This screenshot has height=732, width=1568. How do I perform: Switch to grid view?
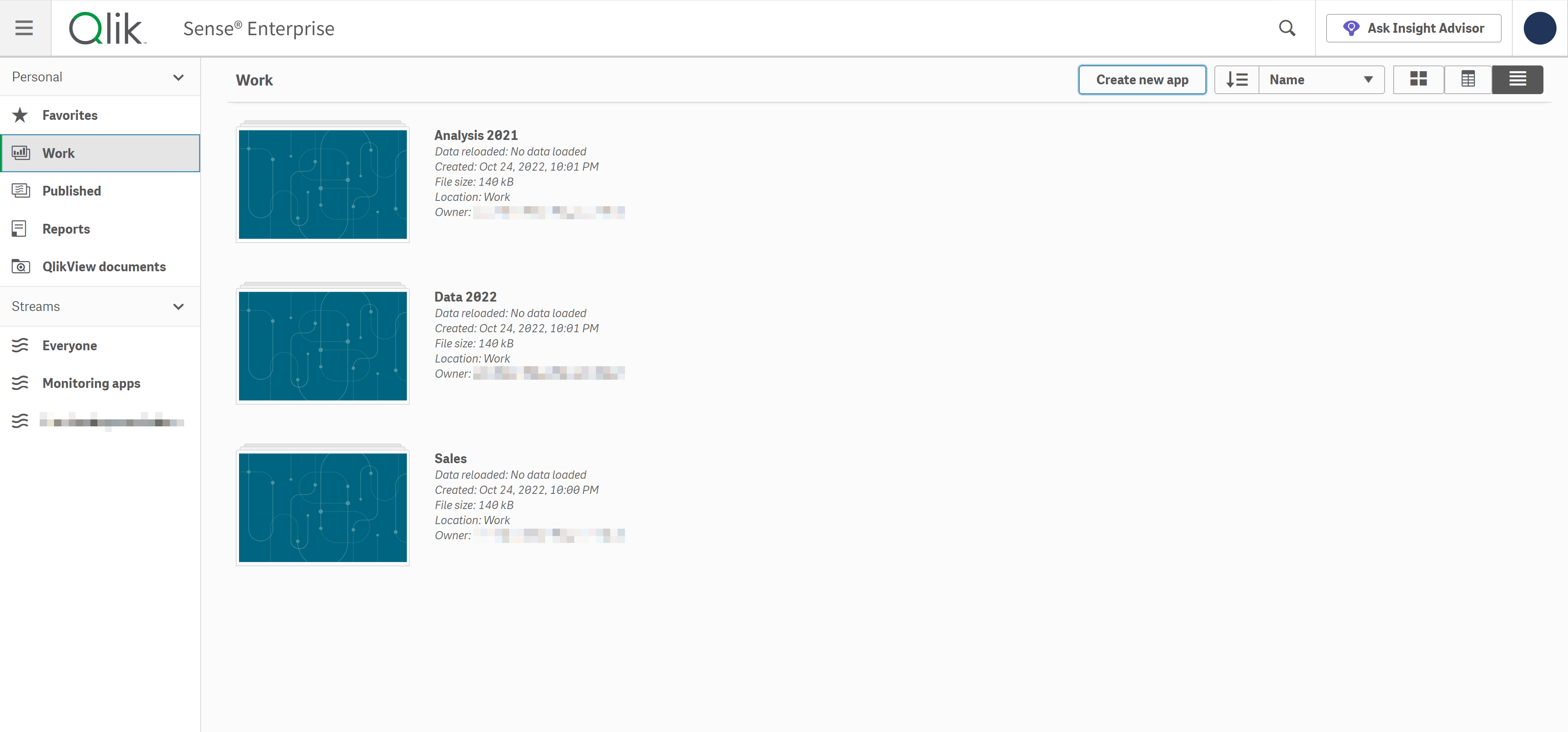1418,80
